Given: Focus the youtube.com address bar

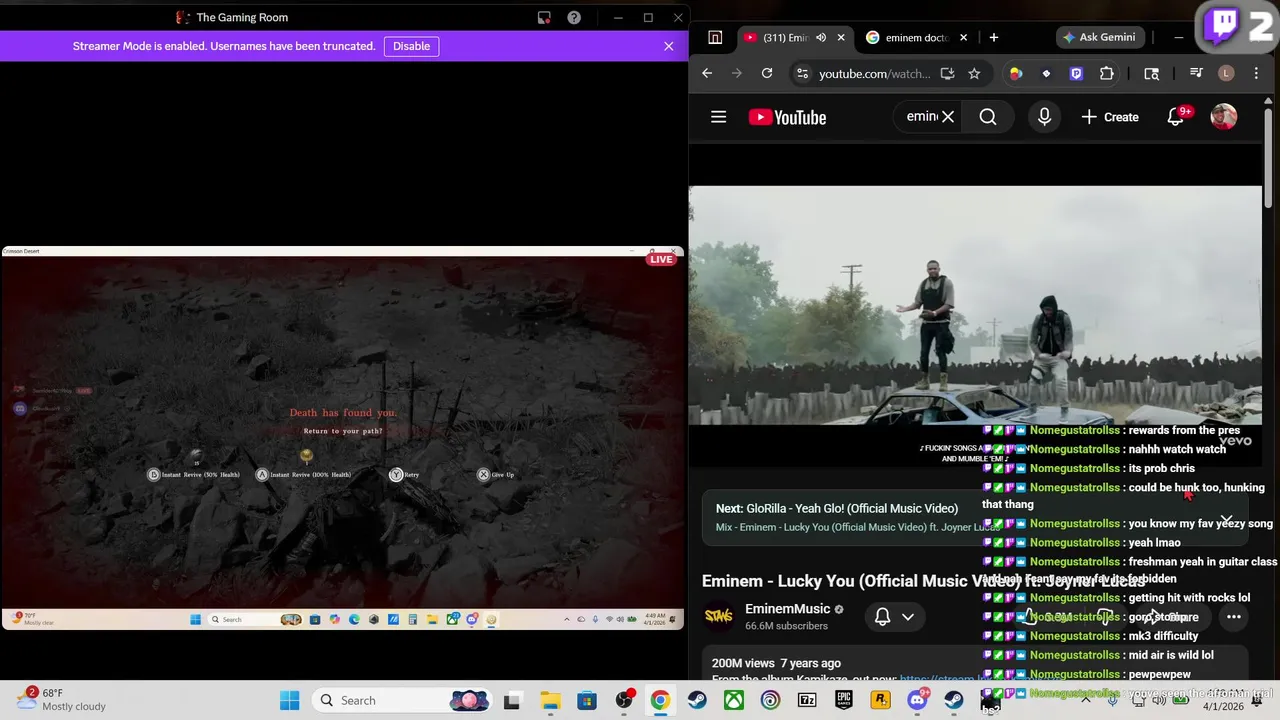Looking at the screenshot, I should pos(874,73).
